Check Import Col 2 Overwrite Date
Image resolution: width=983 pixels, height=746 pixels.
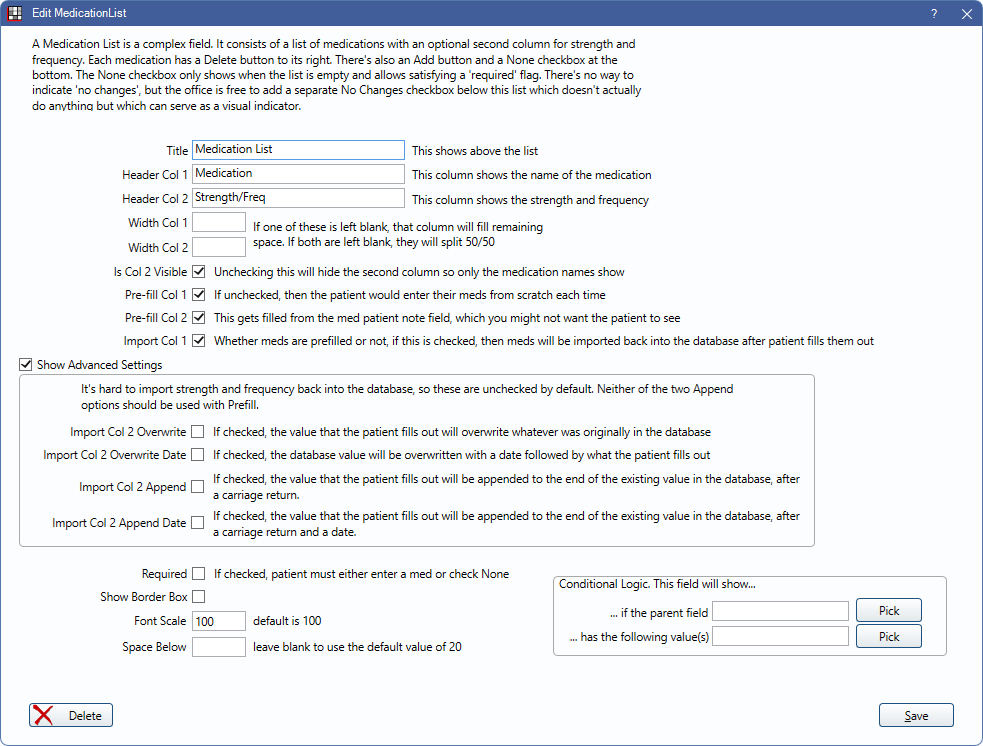pos(198,455)
